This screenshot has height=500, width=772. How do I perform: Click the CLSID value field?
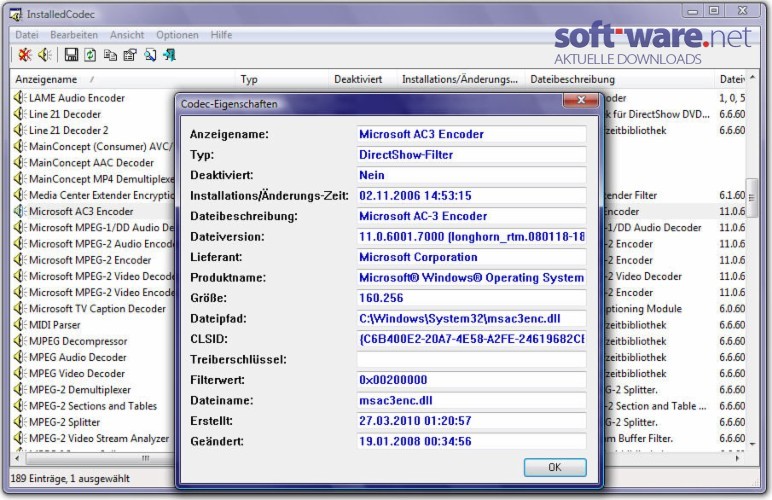[x=471, y=339]
